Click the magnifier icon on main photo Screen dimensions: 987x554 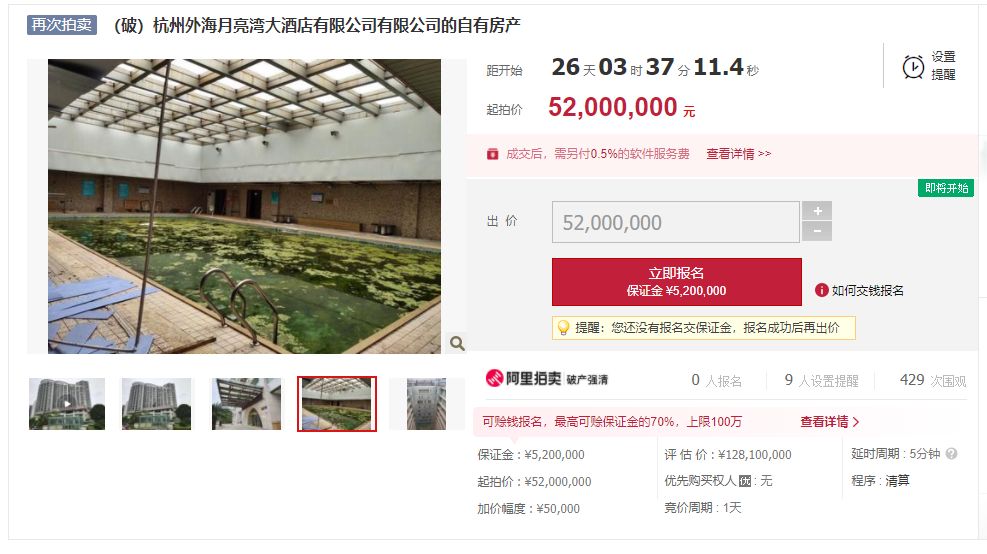click(457, 343)
